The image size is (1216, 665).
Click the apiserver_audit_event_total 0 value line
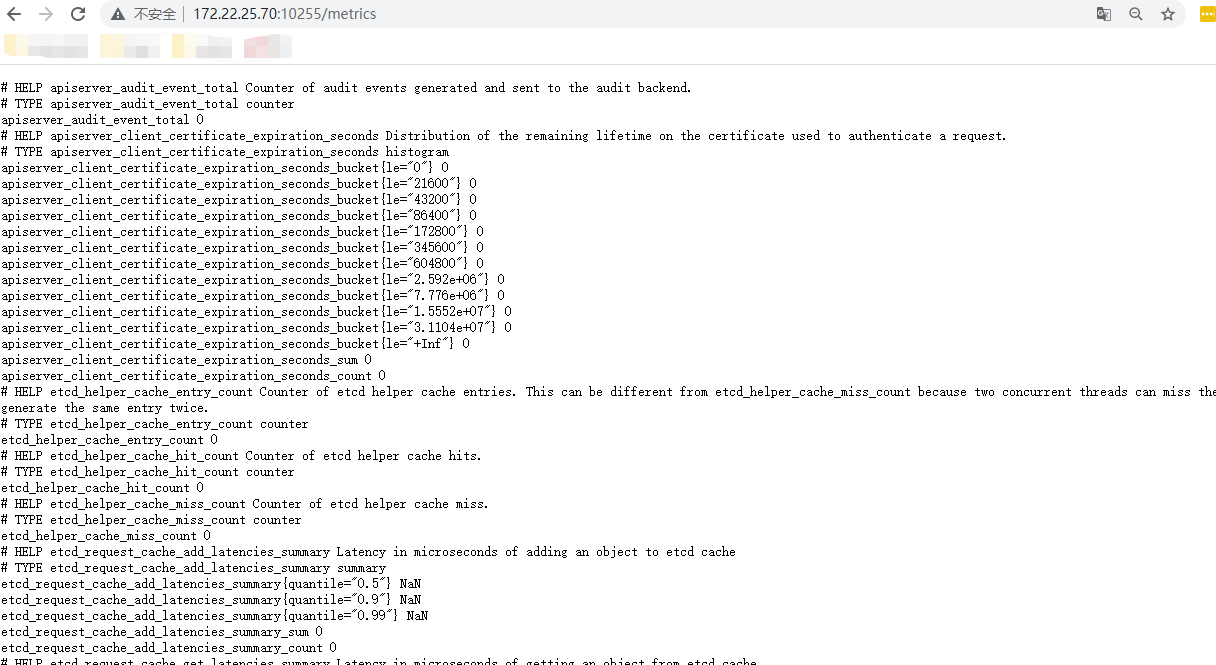pyautogui.click(x=102, y=120)
